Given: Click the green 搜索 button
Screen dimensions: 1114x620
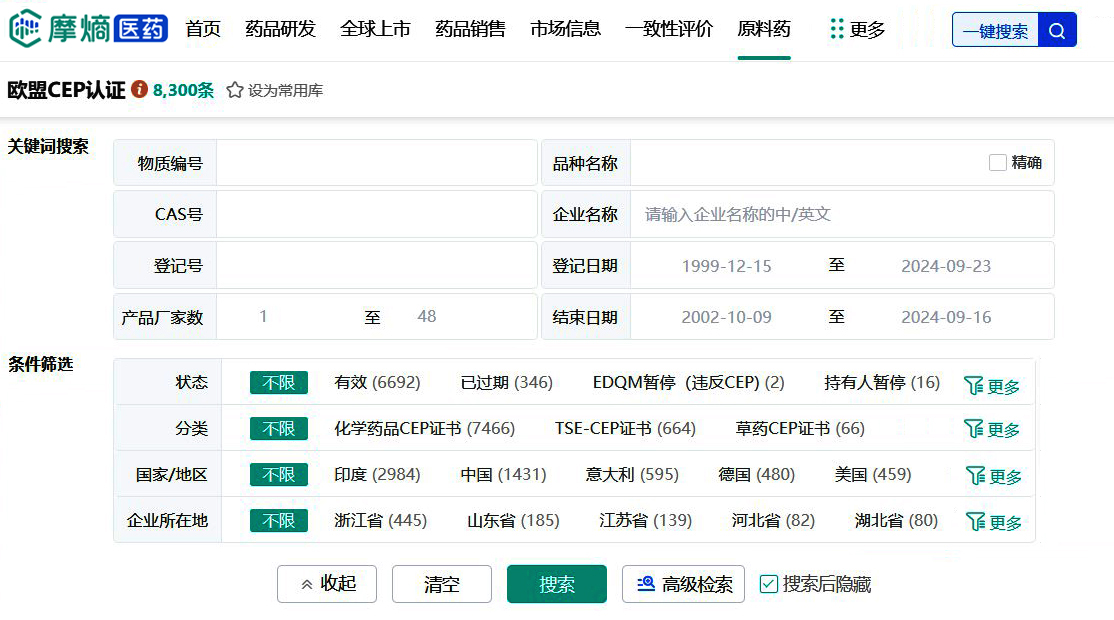Looking at the screenshot, I should [557, 584].
